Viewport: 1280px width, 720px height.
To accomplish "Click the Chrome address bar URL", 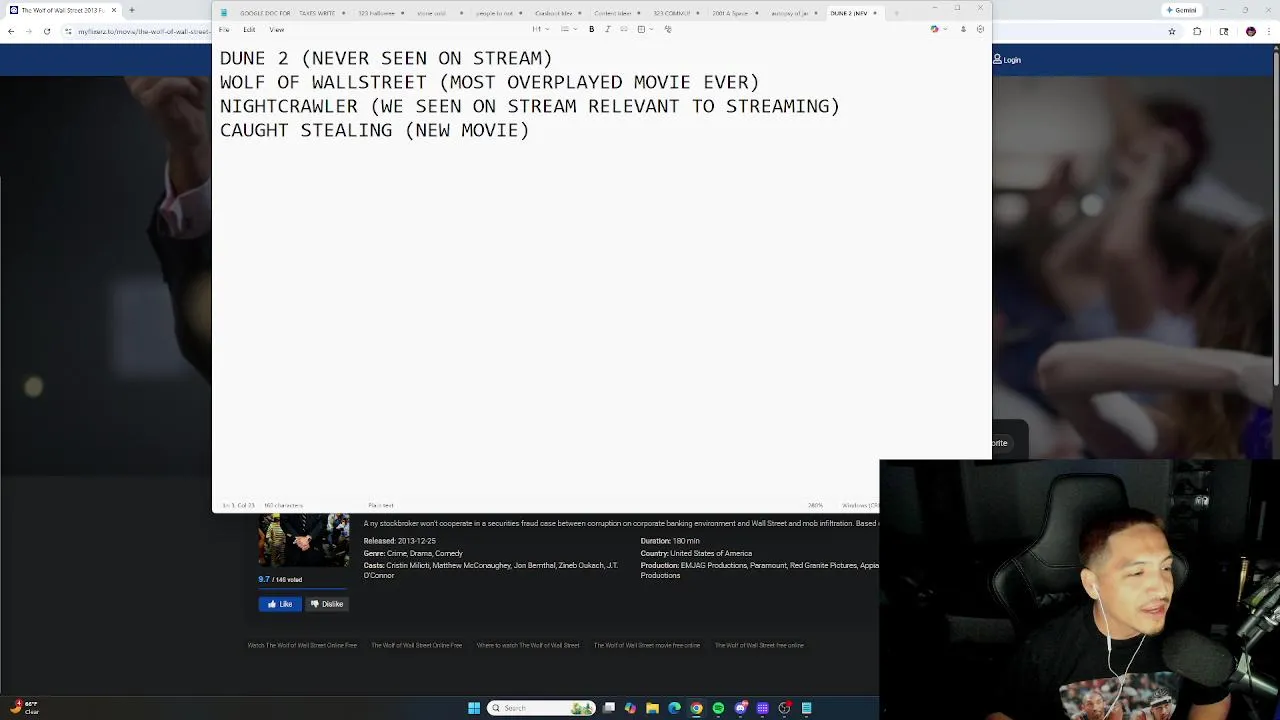I will tap(144, 31).
